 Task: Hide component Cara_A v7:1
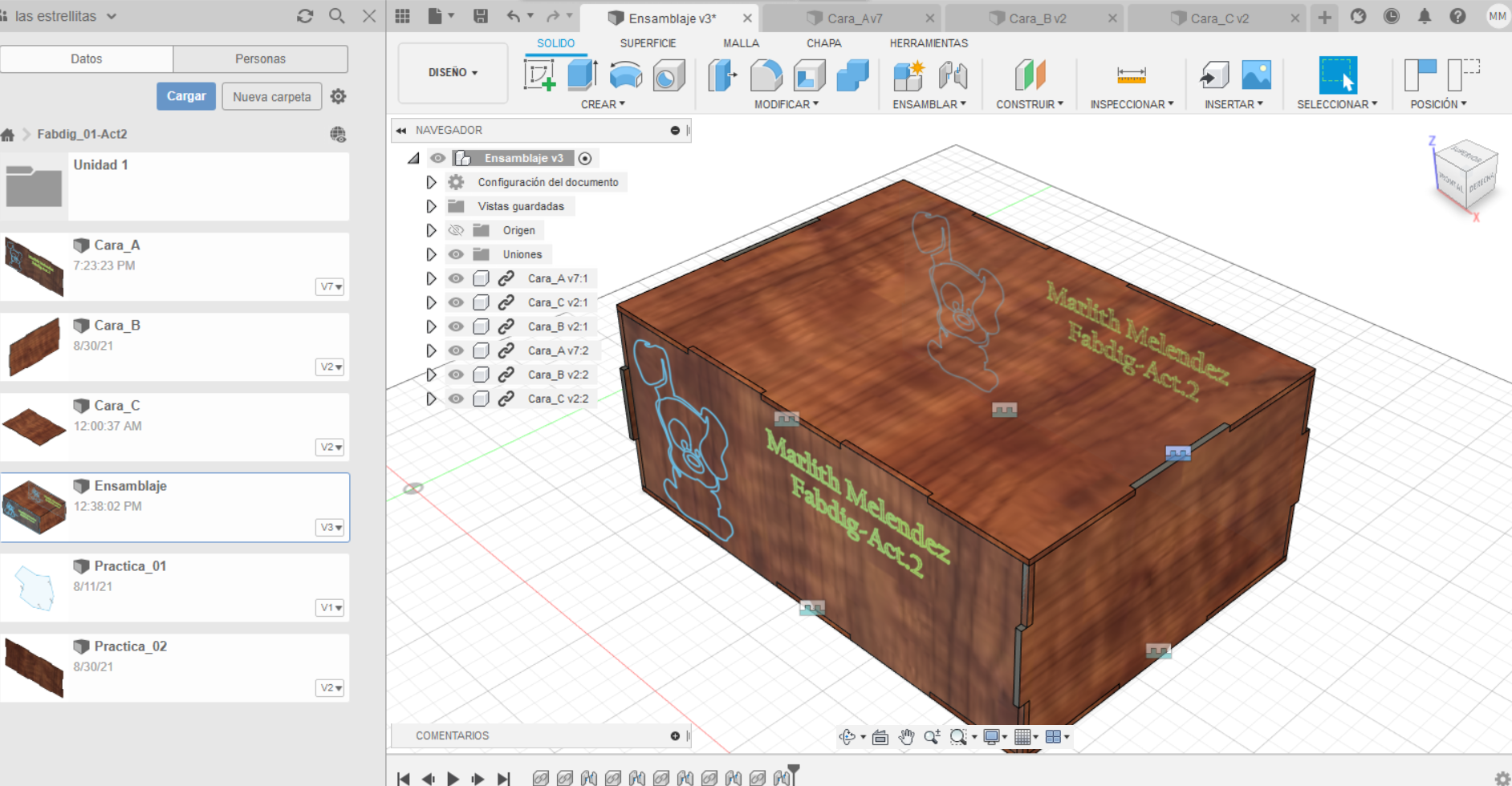(x=456, y=278)
